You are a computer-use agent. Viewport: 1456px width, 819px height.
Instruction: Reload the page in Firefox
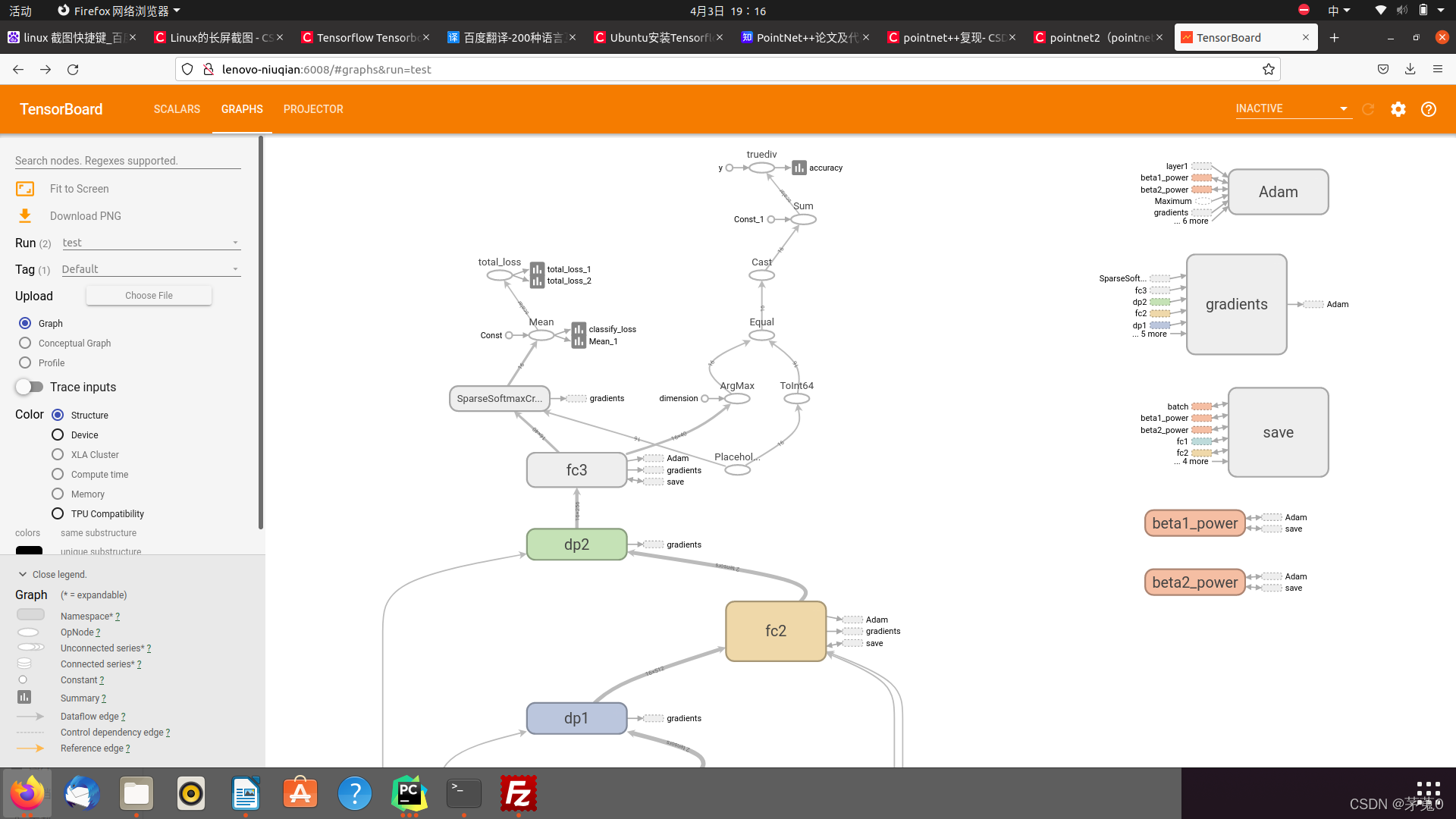click(73, 69)
